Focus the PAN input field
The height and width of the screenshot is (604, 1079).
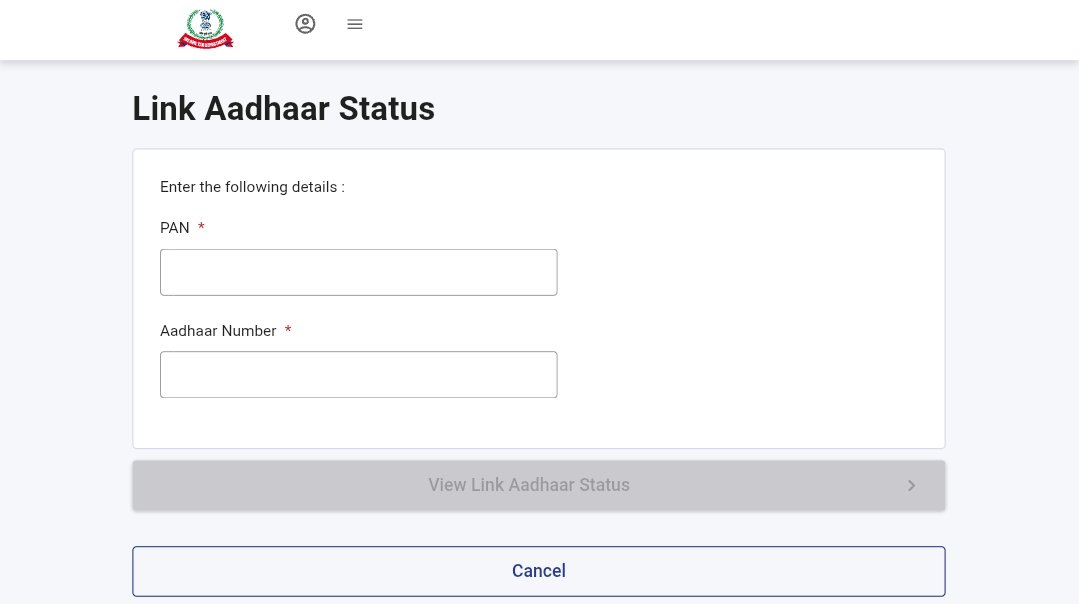coord(358,272)
